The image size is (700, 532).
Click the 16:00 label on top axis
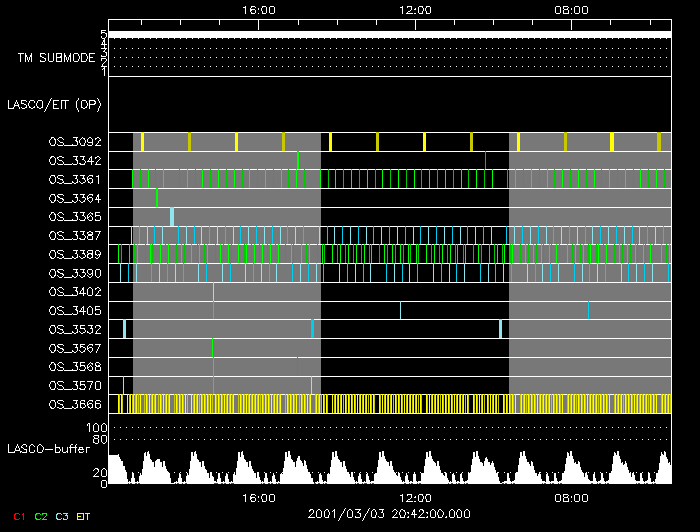point(259,9)
